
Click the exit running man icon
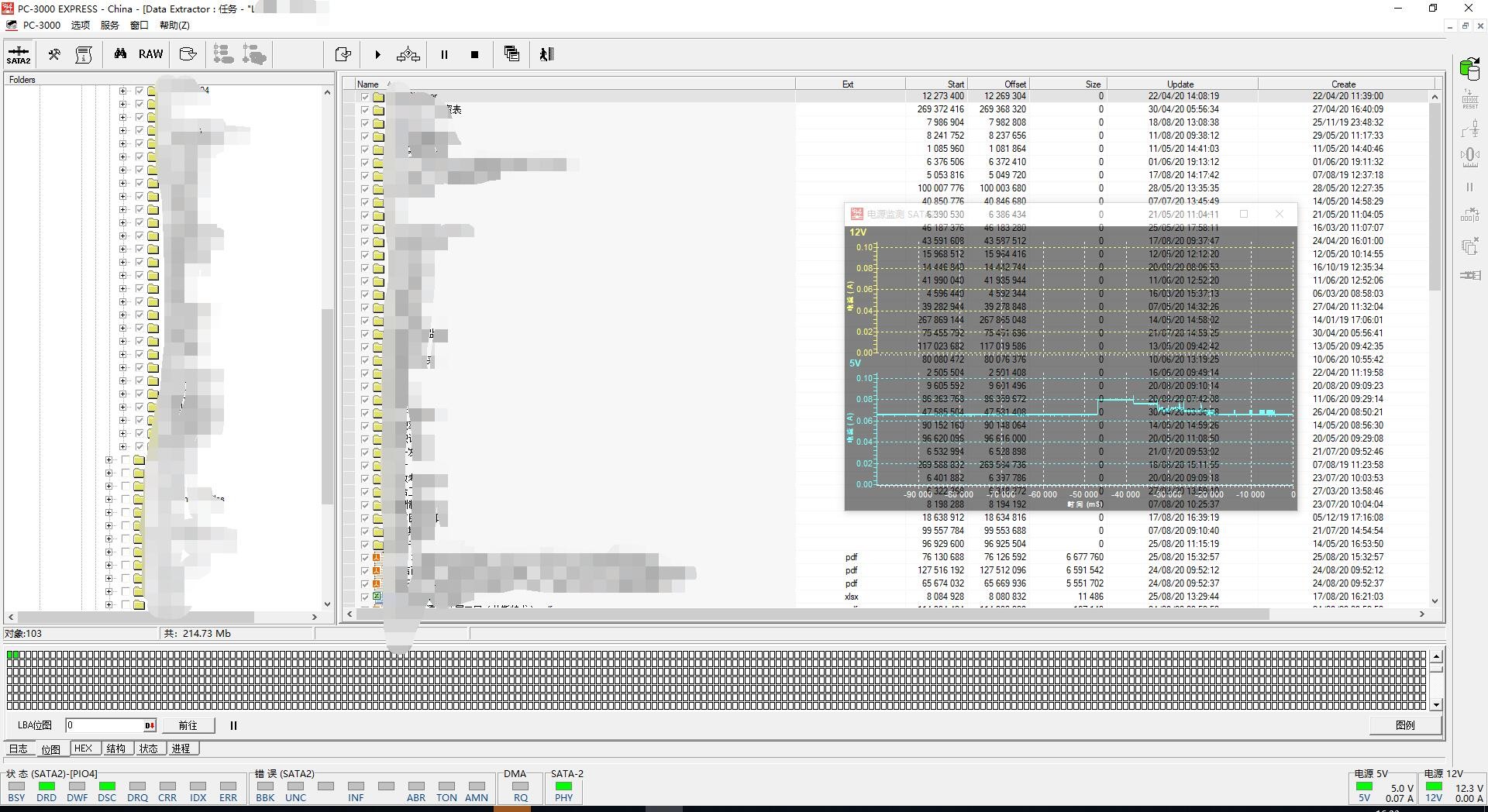(x=546, y=54)
